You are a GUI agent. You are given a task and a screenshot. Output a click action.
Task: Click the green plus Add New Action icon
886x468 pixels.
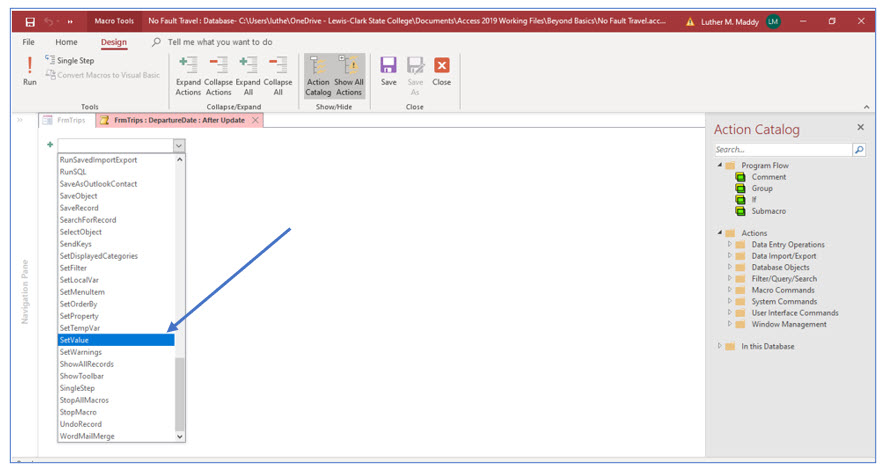pyautogui.click(x=50, y=145)
